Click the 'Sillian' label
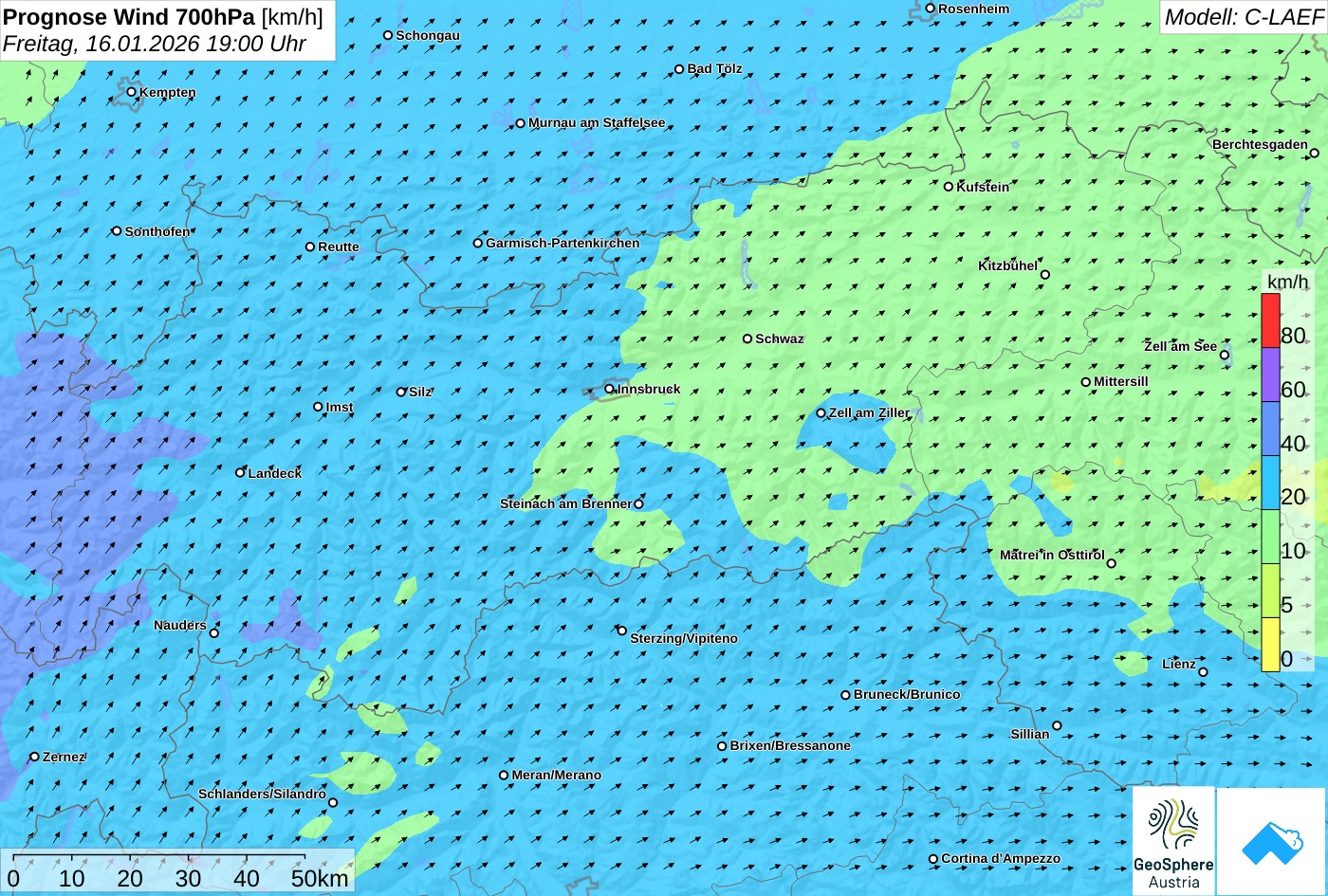Screen dimensions: 1328x896 click(1030, 734)
